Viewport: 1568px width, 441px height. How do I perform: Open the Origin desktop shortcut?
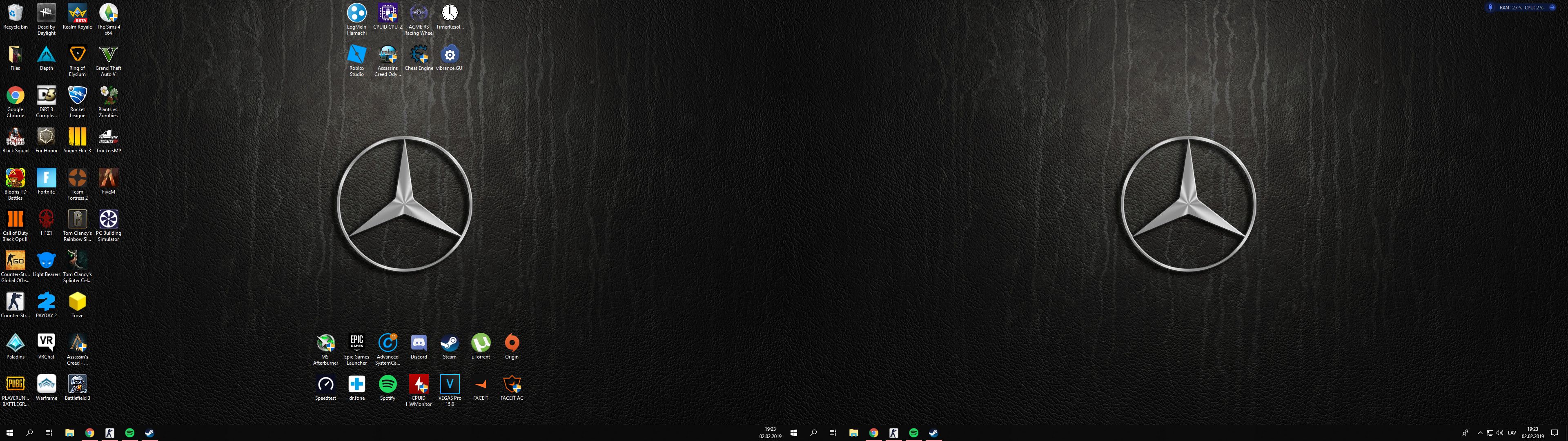(x=512, y=347)
